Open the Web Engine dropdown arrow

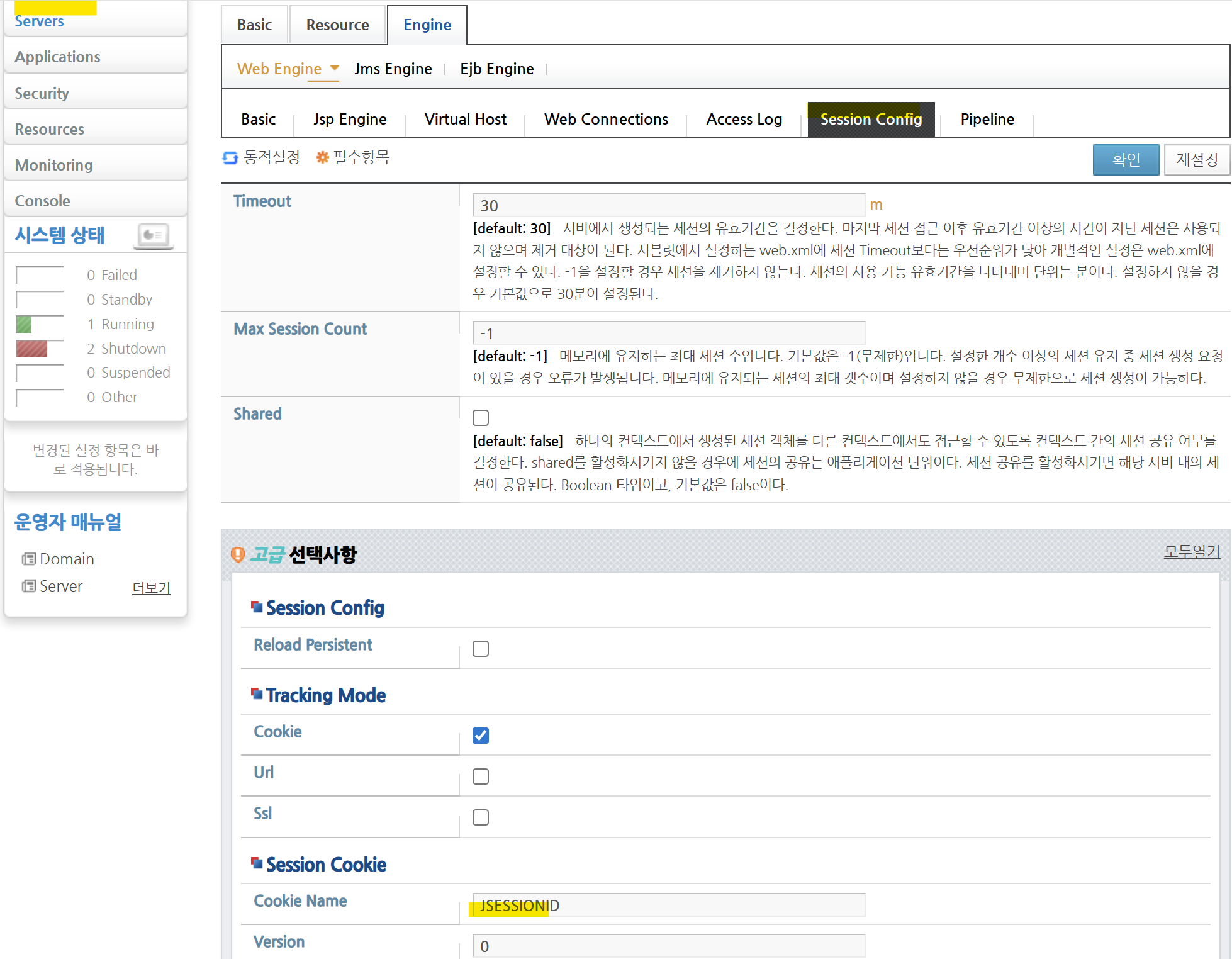click(335, 68)
